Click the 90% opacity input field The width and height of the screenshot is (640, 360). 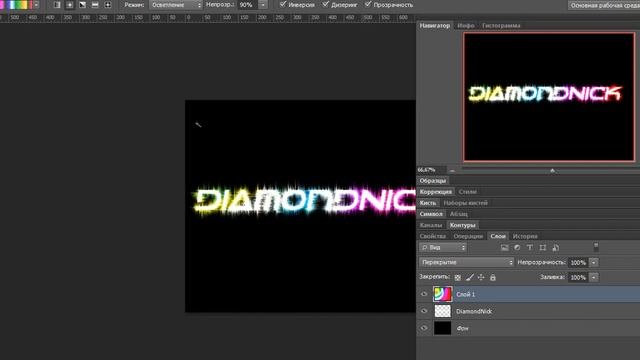(x=247, y=5)
